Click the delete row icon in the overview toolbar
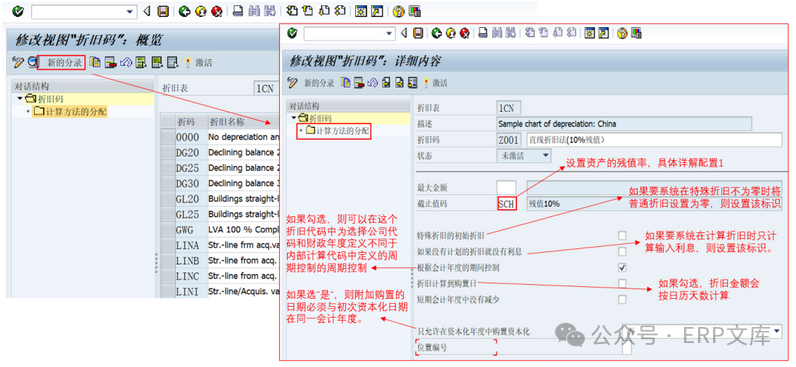This screenshot has height=367, width=796. [110, 62]
